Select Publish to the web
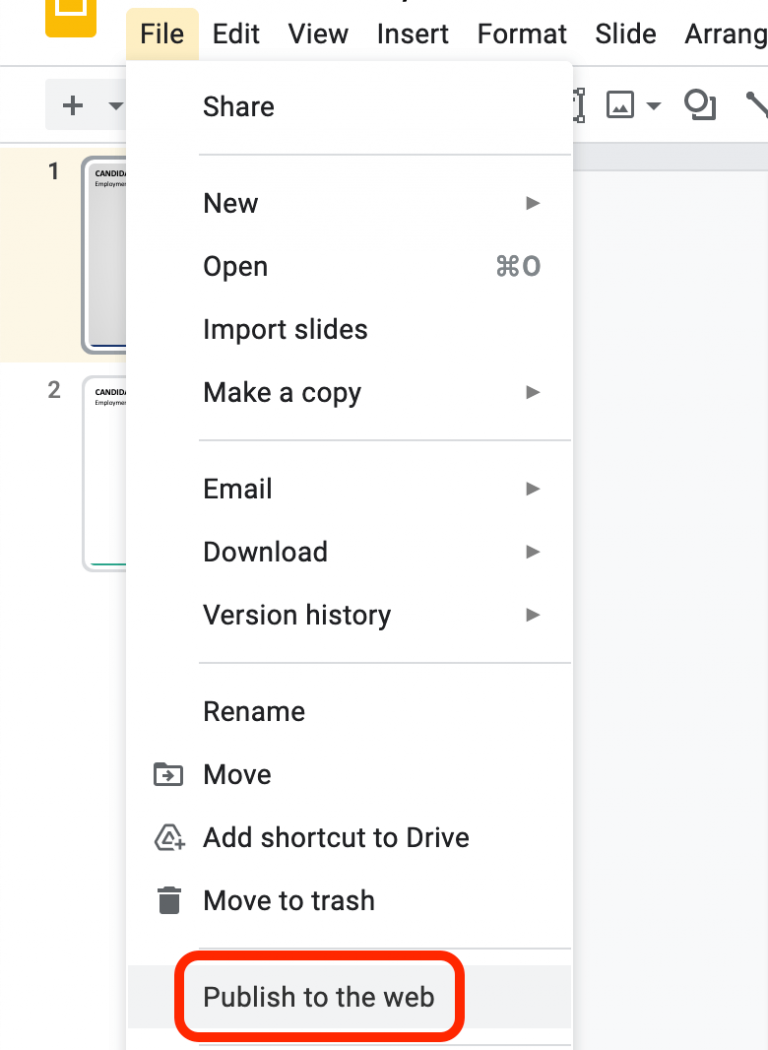 tap(318, 997)
